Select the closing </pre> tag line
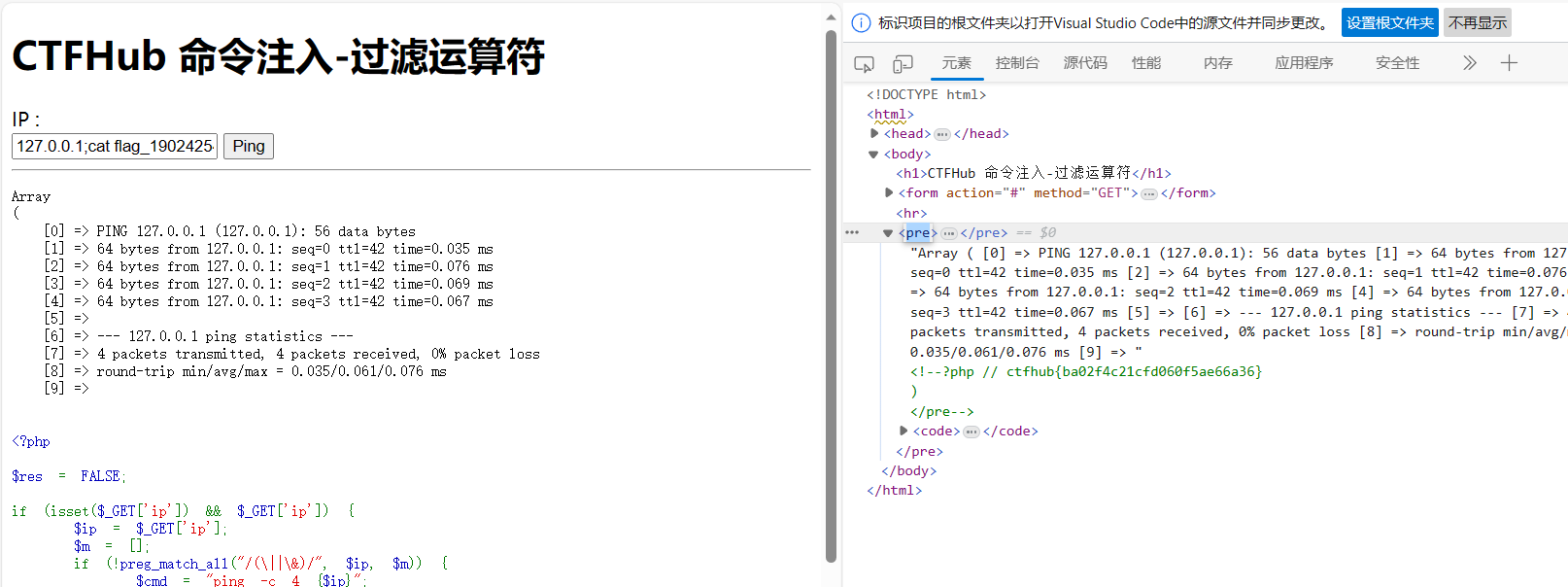Screen dimensions: 1568x587 [919, 452]
